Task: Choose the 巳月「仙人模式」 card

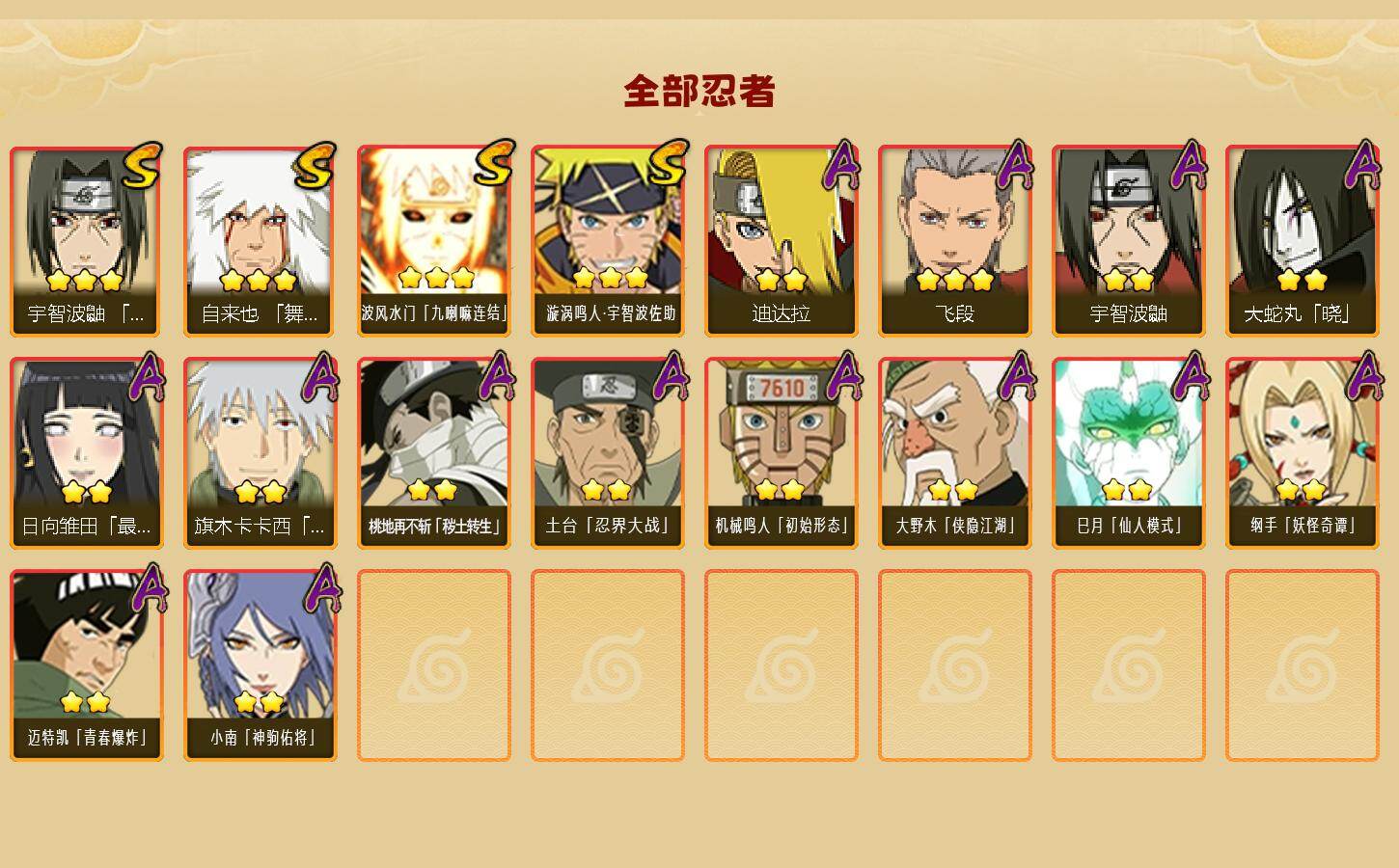Action: (x=1129, y=453)
